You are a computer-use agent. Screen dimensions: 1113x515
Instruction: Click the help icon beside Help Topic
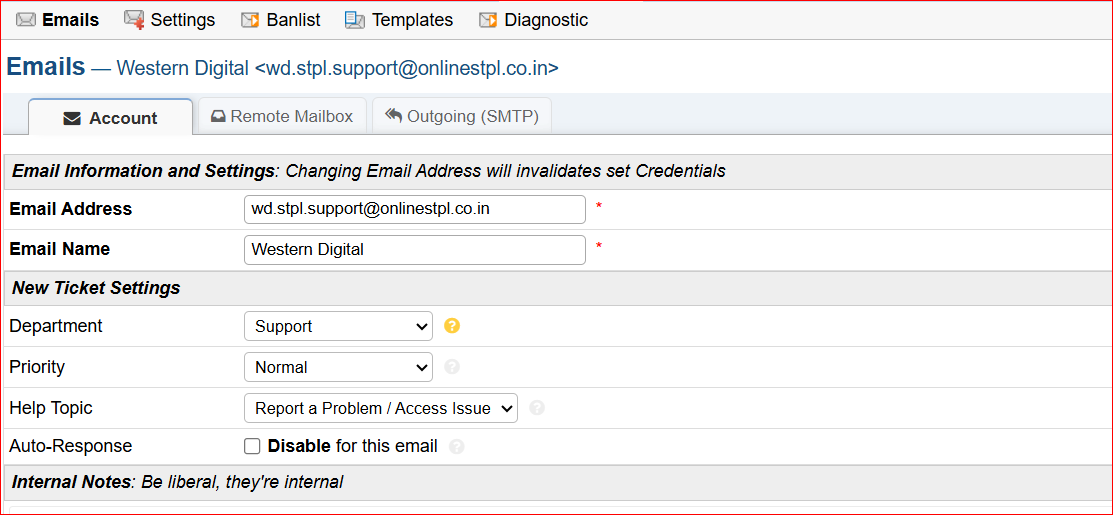pos(537,408)
